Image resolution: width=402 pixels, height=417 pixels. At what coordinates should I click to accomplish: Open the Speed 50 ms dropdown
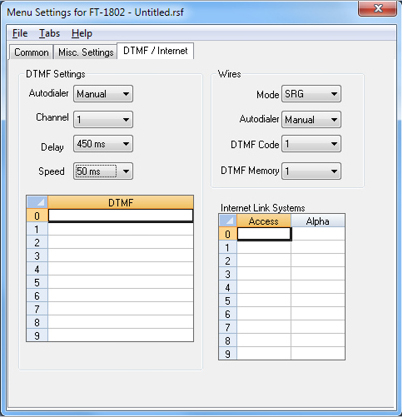[x=103, y=171]
